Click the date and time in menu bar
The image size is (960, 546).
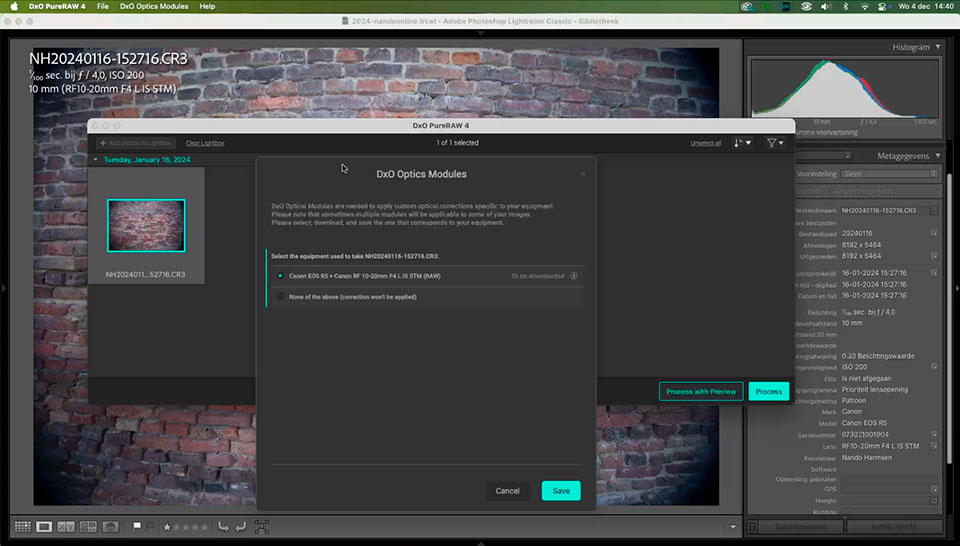point(926,6)
